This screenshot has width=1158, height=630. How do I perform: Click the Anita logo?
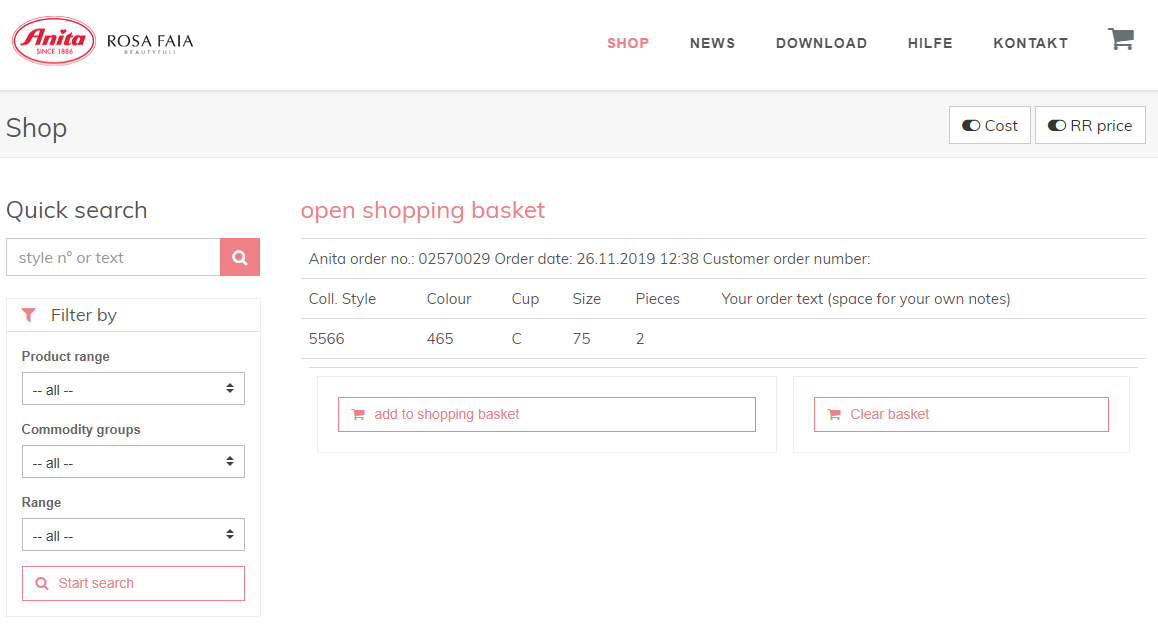[54, 42]
